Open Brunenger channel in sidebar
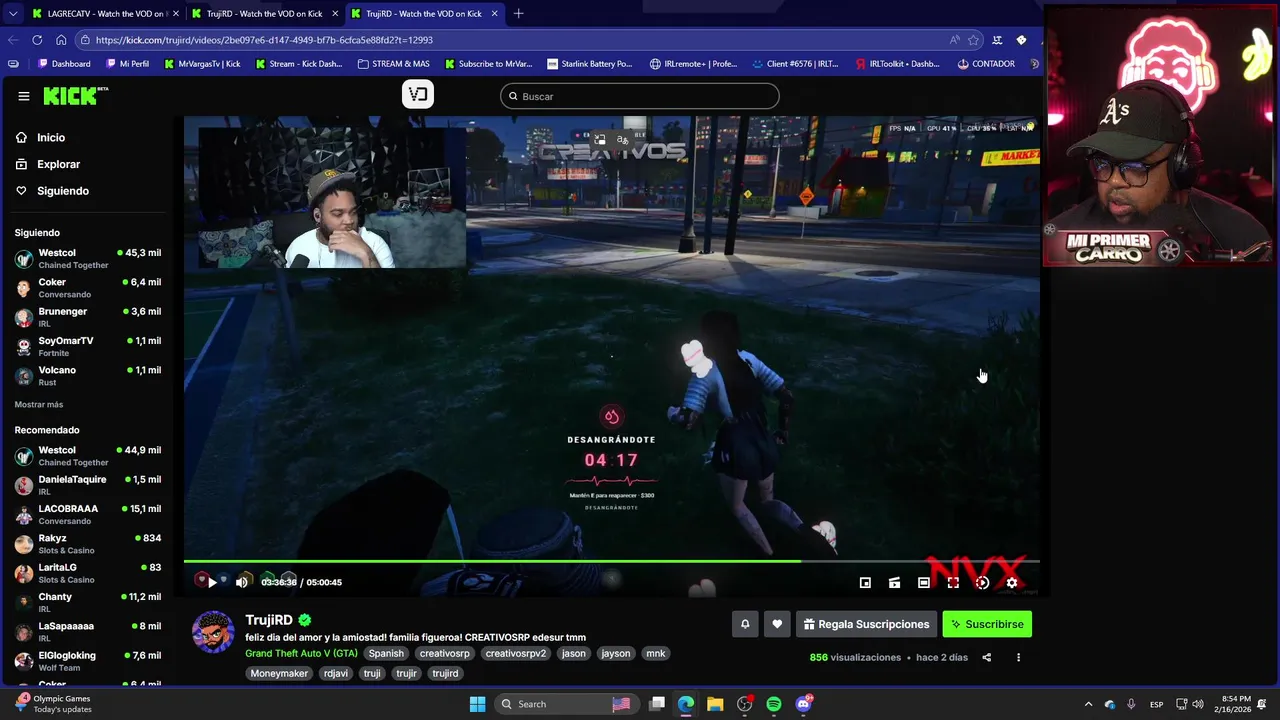 coord(88,317)
